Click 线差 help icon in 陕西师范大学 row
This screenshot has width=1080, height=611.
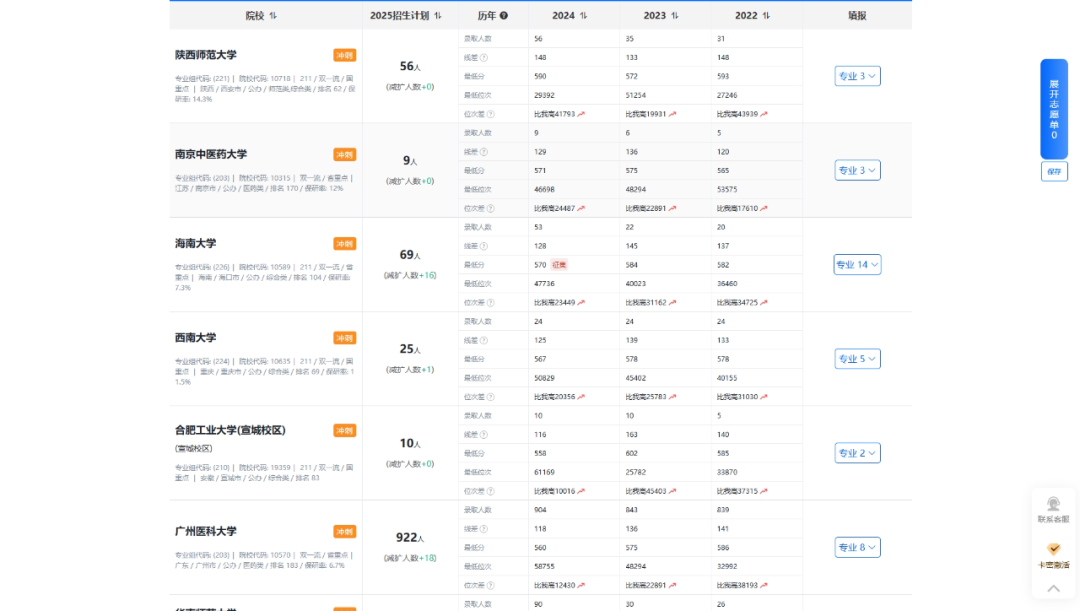484,58
